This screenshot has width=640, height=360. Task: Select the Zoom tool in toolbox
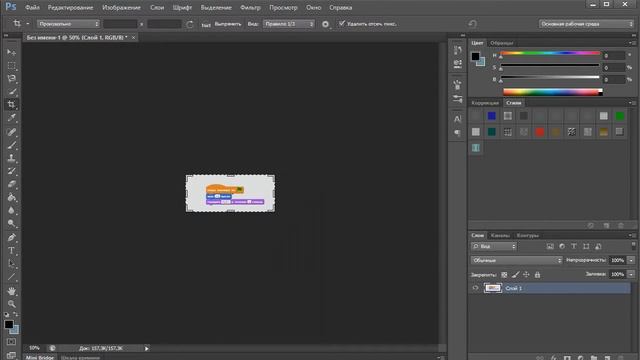11,304
